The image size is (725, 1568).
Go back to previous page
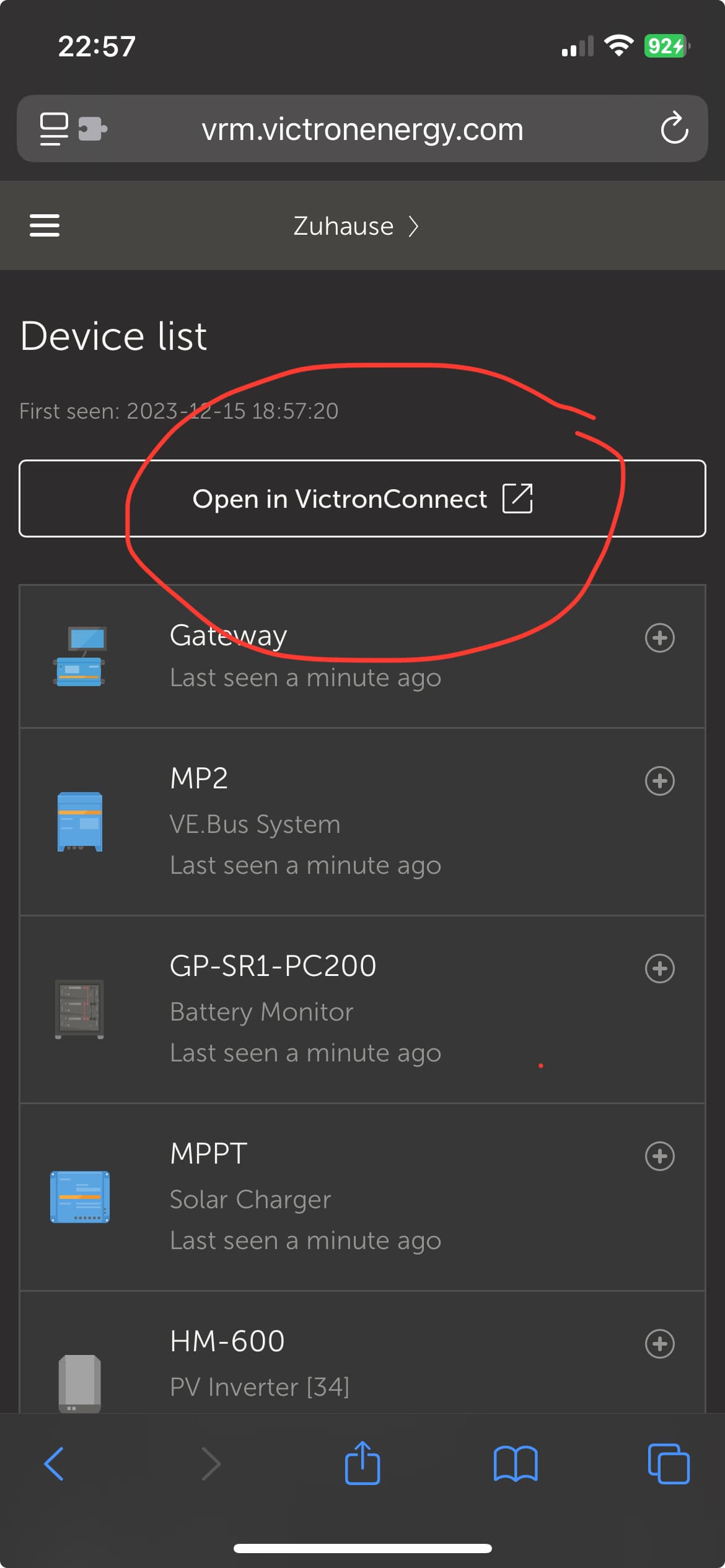tap(55, 1464)
